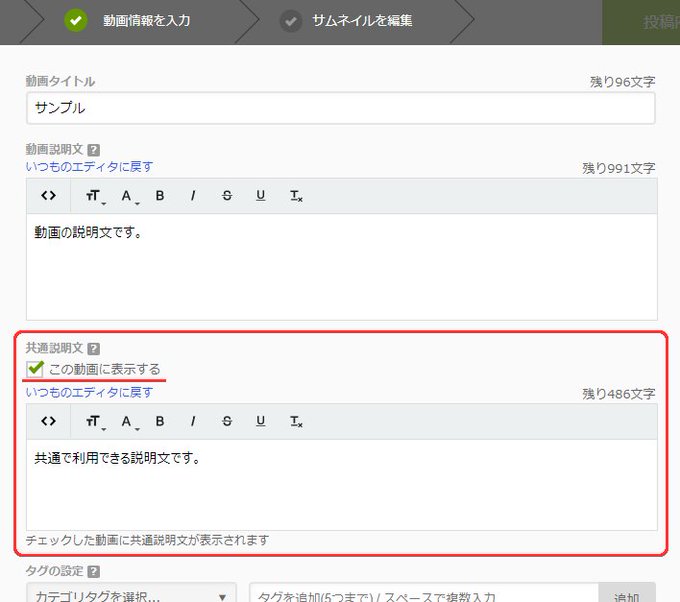Click the 追加 tag button

[x=627, y=593]
